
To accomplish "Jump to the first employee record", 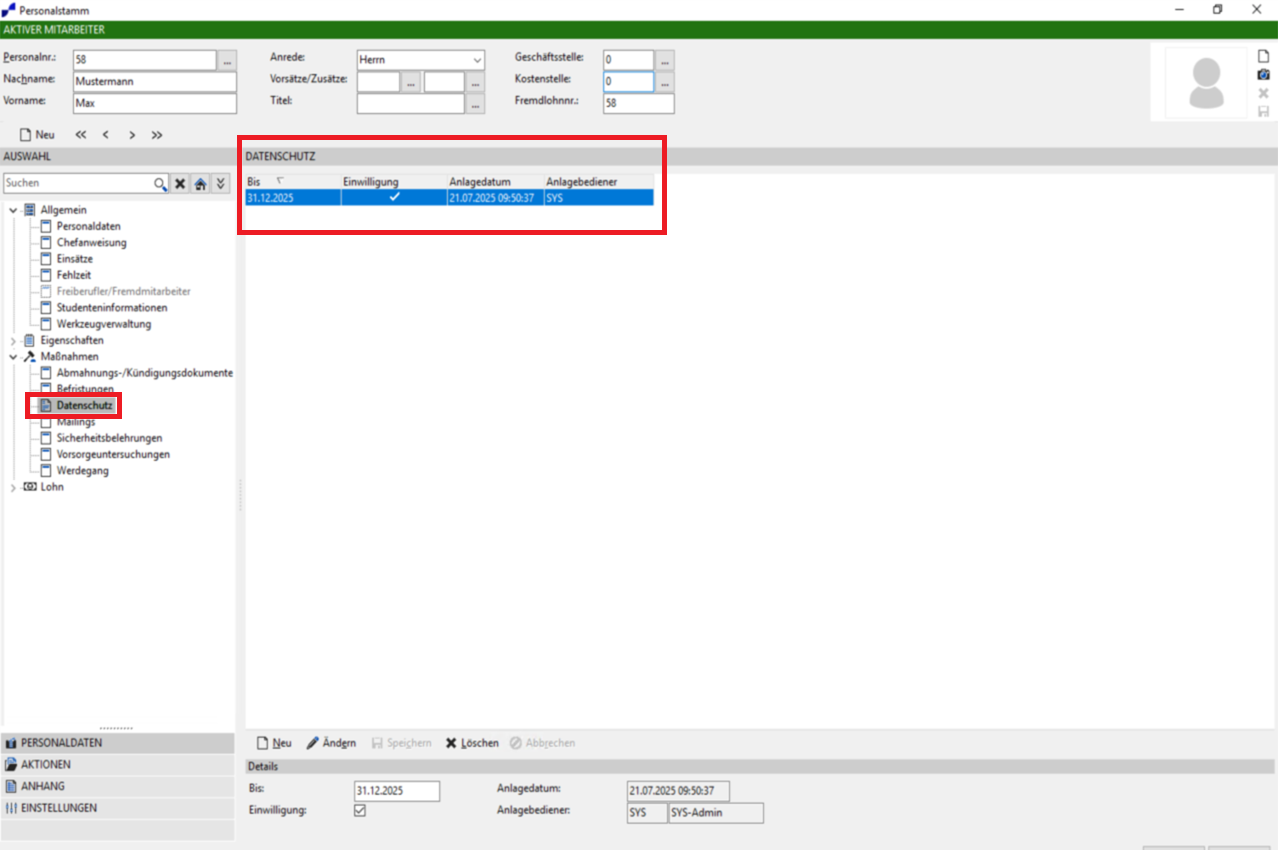I will tap(81, 135).
